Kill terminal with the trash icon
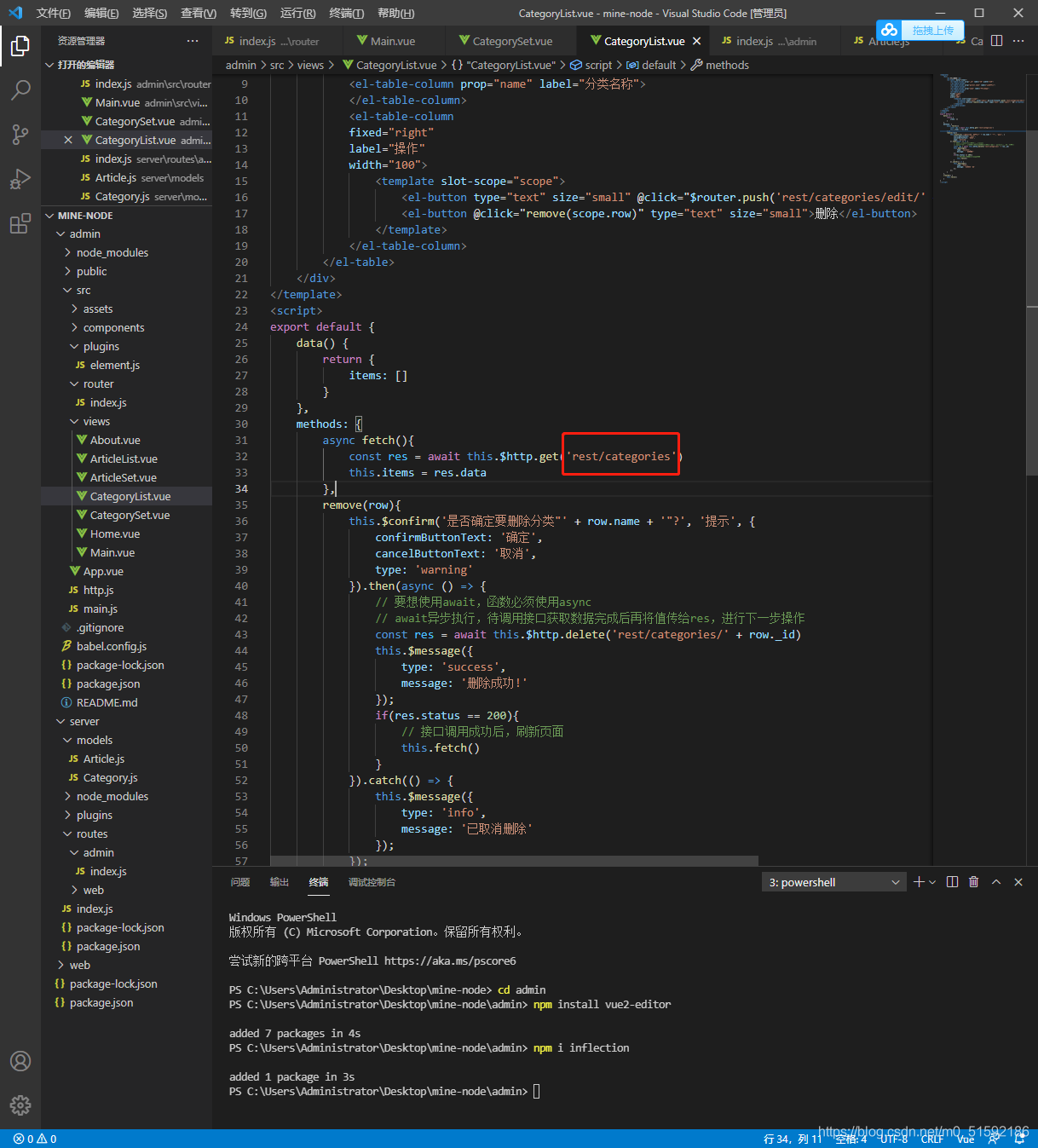Image resolution: width=1038 pixels, height=1148 pixels. (x=974, y=882)
